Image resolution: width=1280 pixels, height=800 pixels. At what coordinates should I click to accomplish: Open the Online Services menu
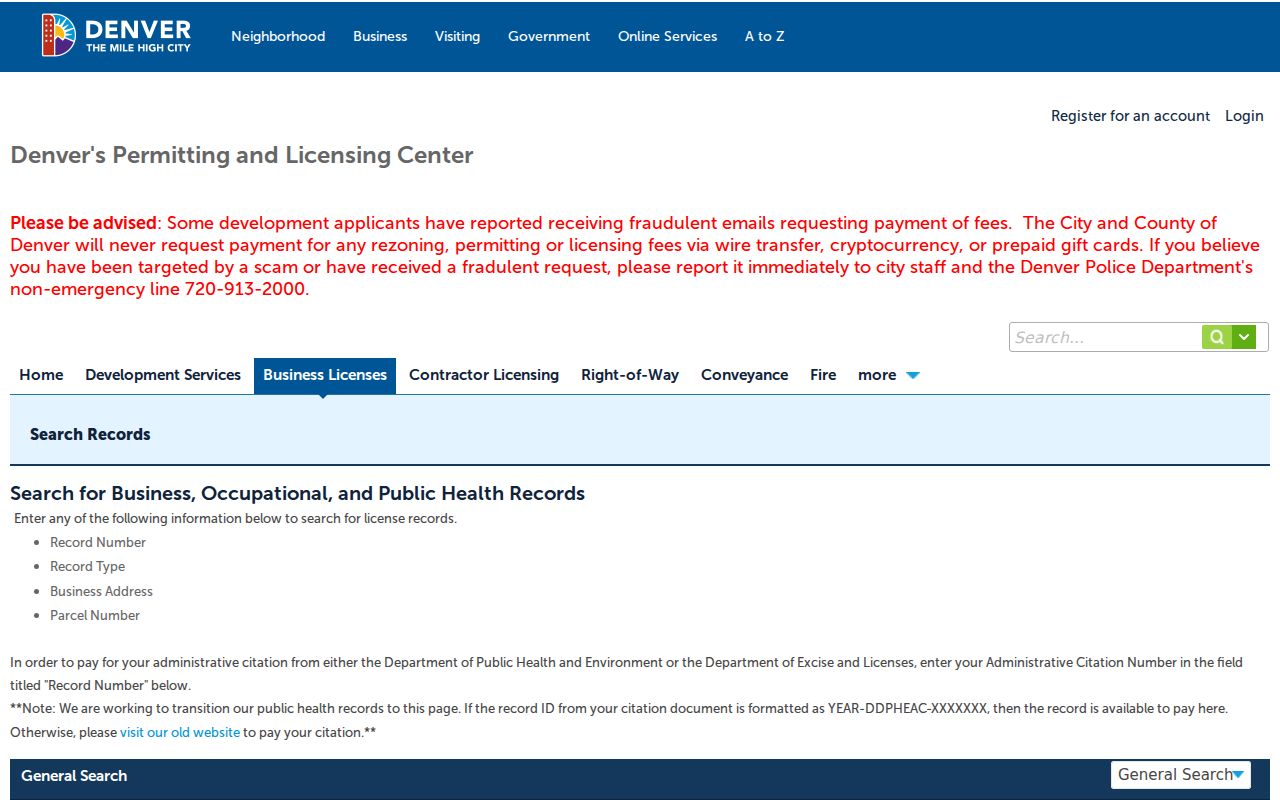[667, 36]
